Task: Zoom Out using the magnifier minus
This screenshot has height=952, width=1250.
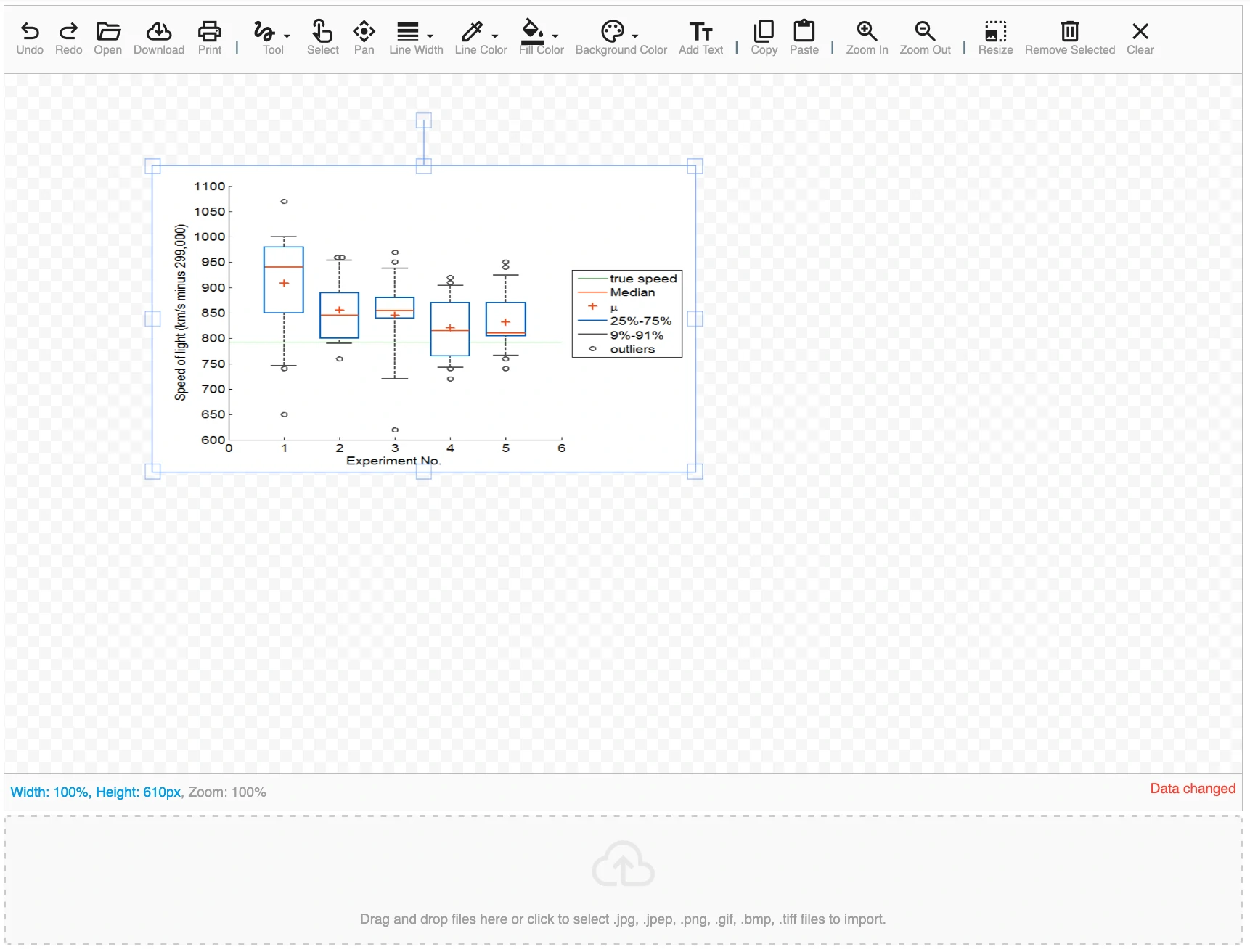Action: pos(925,31)
